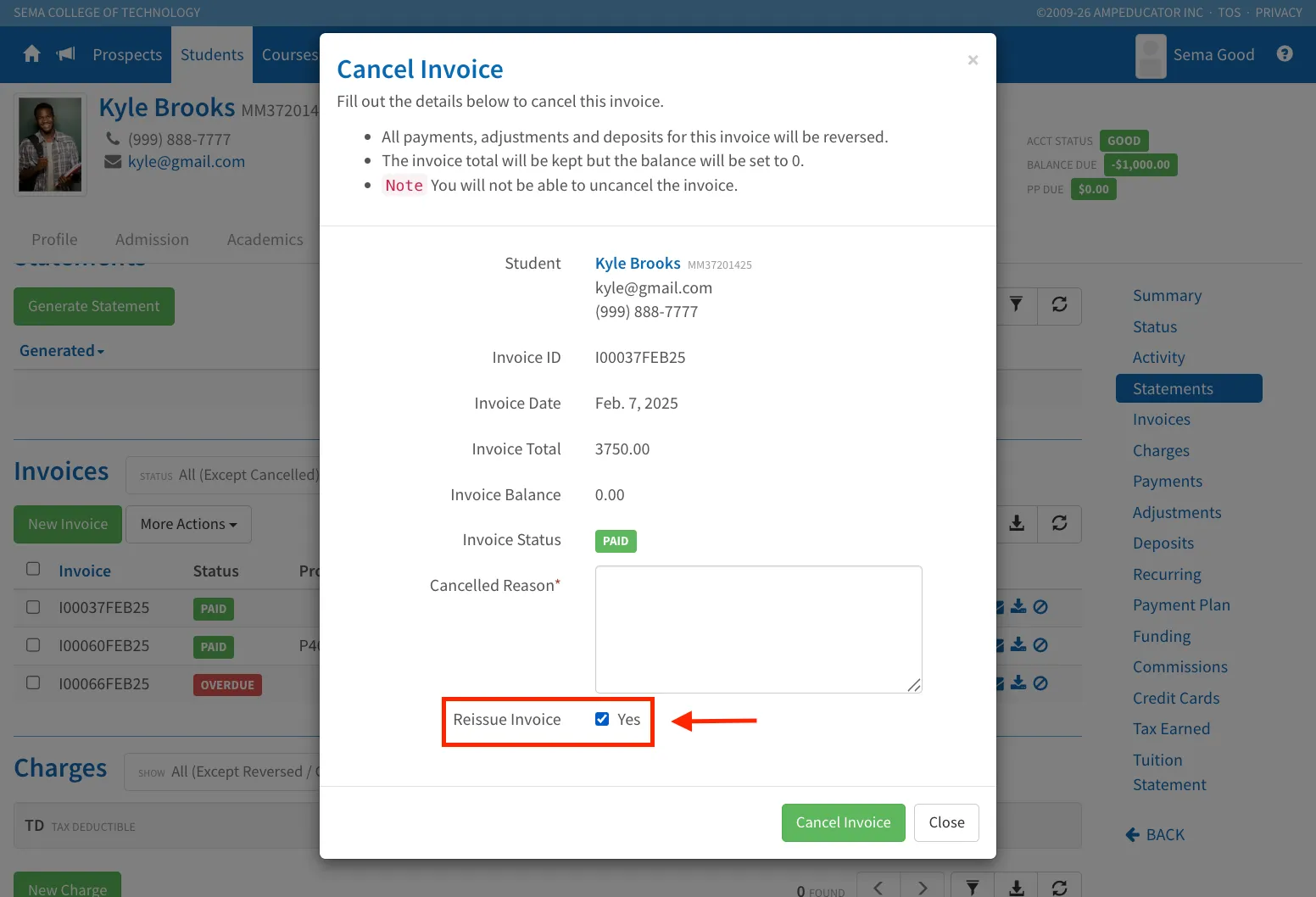The height and width of the screenshot is (897, 1316).
Task: Open the help question mark icon
Action: click(x=1285, y=54)
